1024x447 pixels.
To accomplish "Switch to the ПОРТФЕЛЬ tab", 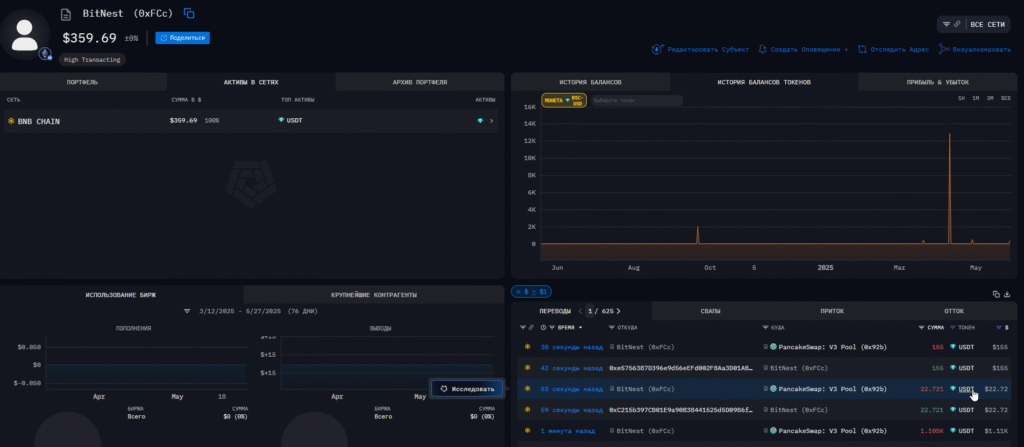I will click(82, 82).
